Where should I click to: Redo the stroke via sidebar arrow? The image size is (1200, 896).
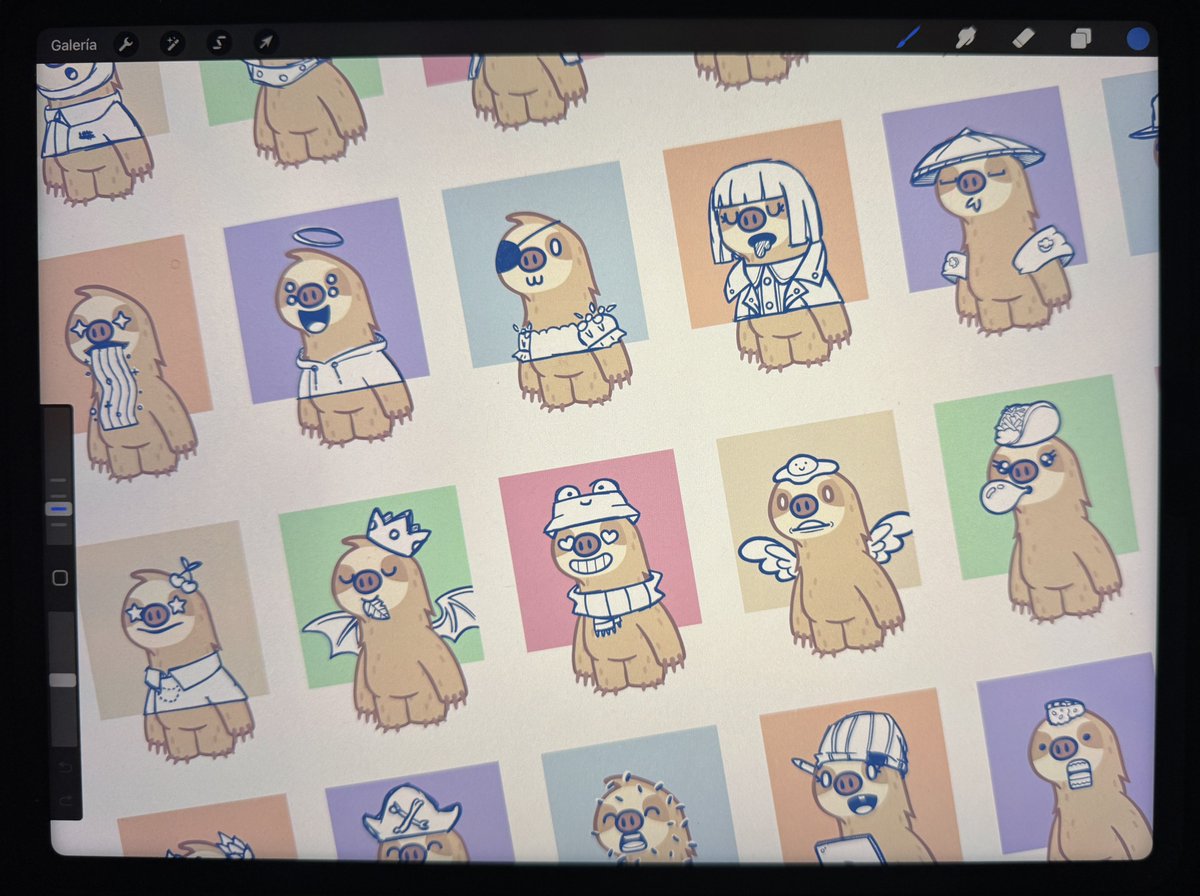[x=66, y=801]
